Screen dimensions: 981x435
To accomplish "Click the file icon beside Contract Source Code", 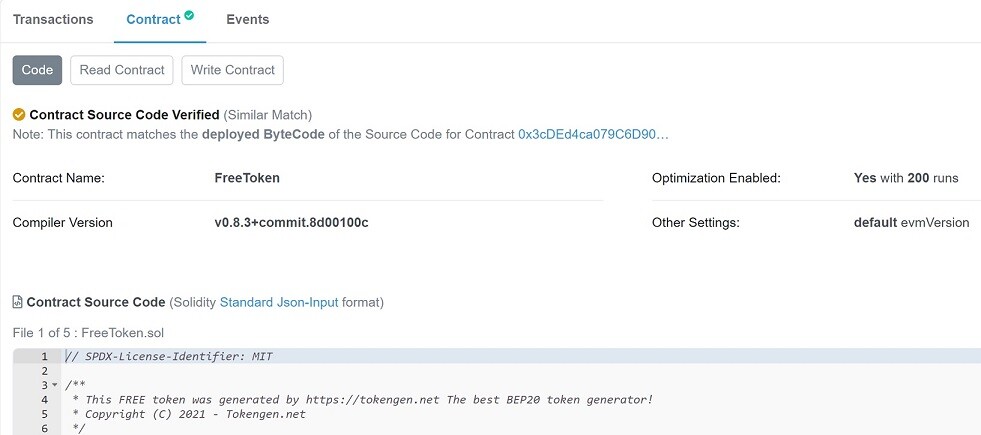I will click(18, 302).
